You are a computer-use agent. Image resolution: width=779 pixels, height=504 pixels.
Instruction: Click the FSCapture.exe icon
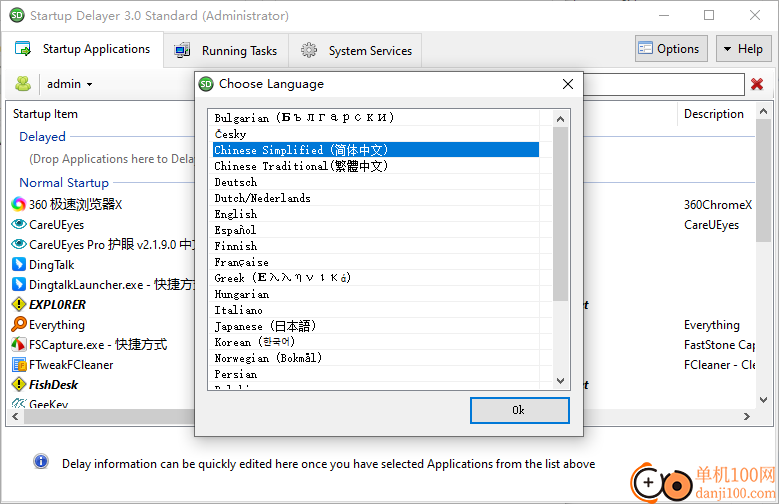tap(18, 344)
